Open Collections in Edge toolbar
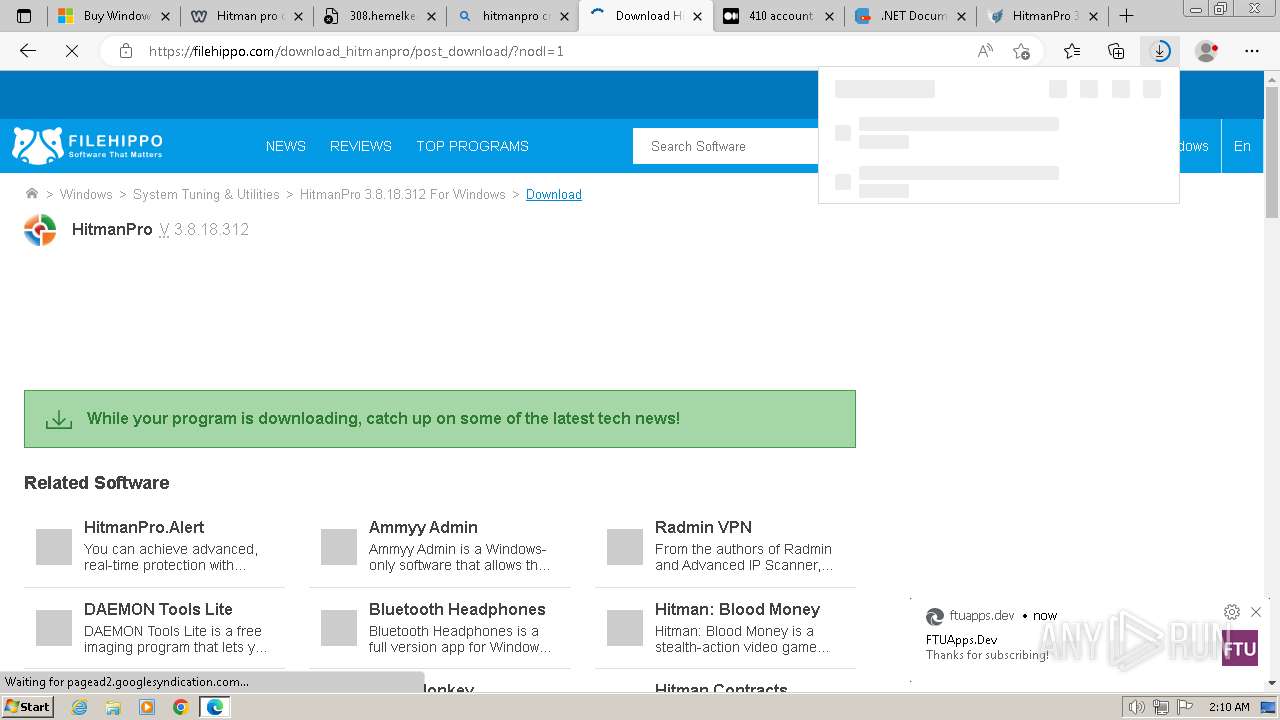 click(1116, 51)
